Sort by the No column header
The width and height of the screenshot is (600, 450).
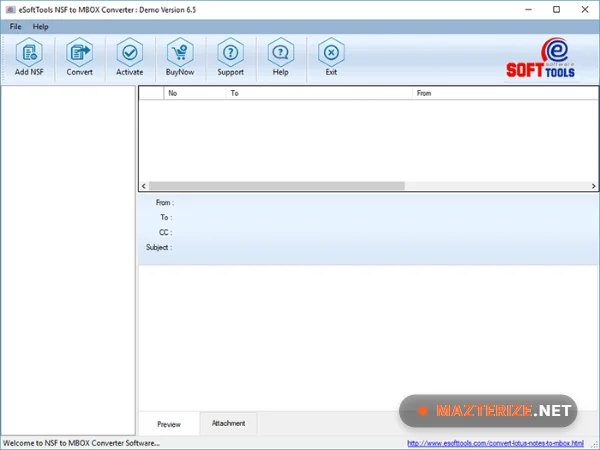195,93
